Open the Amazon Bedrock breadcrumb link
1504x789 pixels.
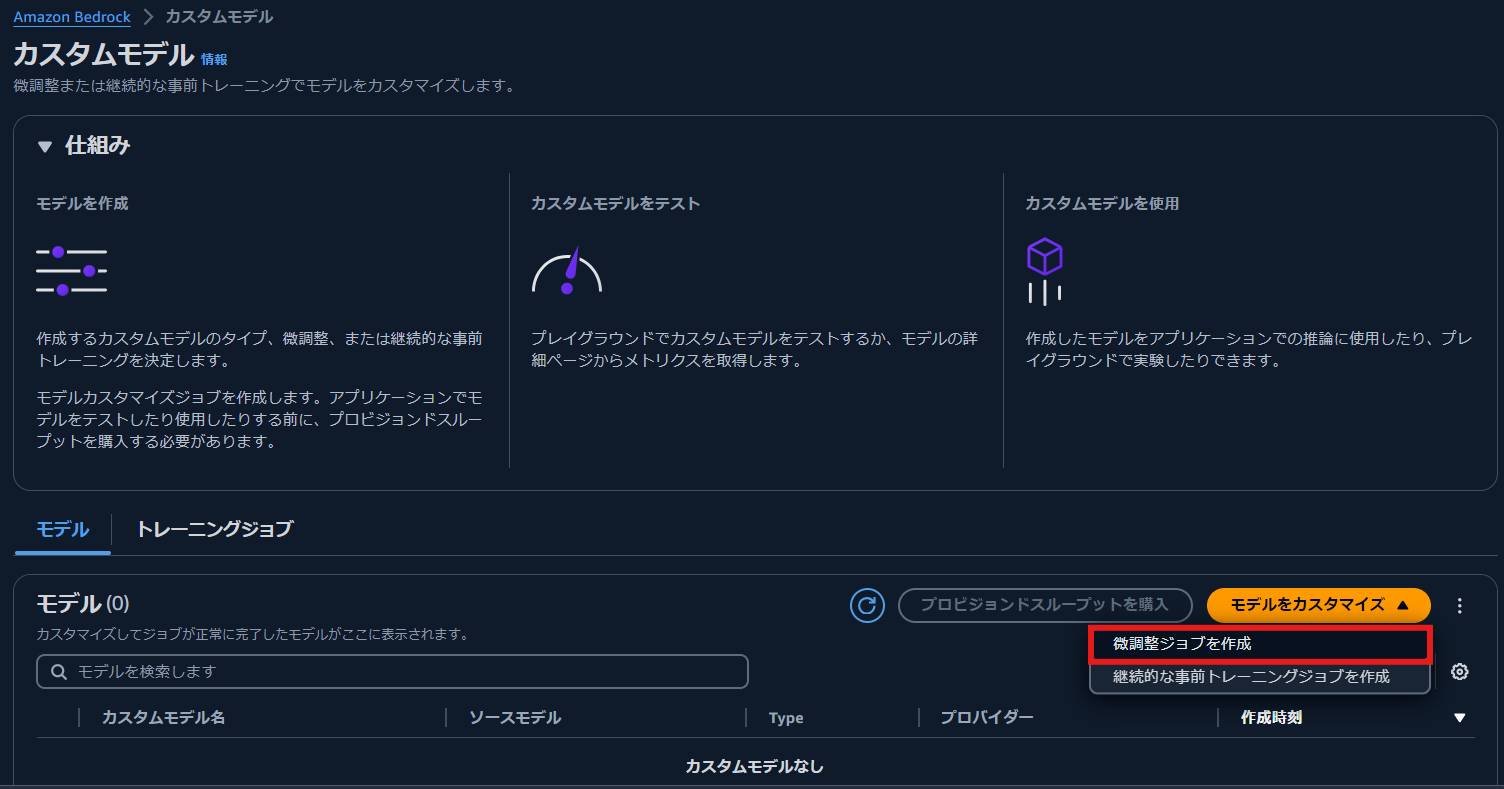(71, 16)
